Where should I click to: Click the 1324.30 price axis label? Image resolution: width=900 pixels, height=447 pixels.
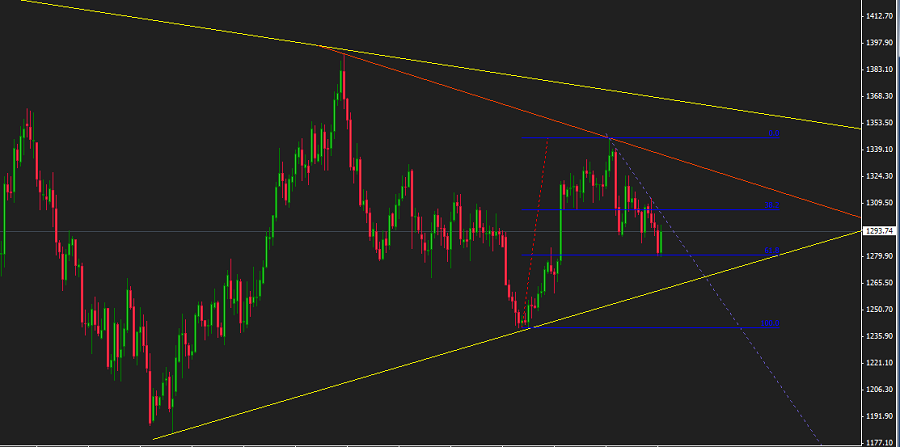point(879,176)
